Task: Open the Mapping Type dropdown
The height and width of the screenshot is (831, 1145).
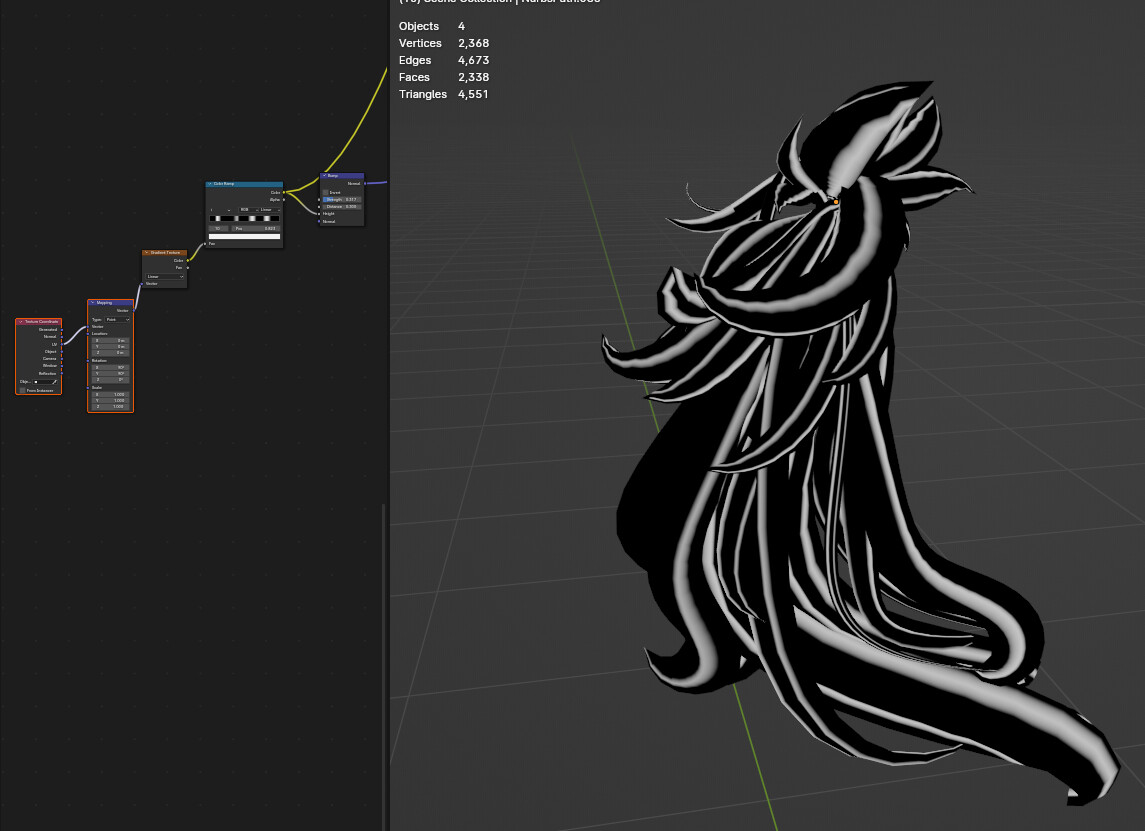Action: 117,319
